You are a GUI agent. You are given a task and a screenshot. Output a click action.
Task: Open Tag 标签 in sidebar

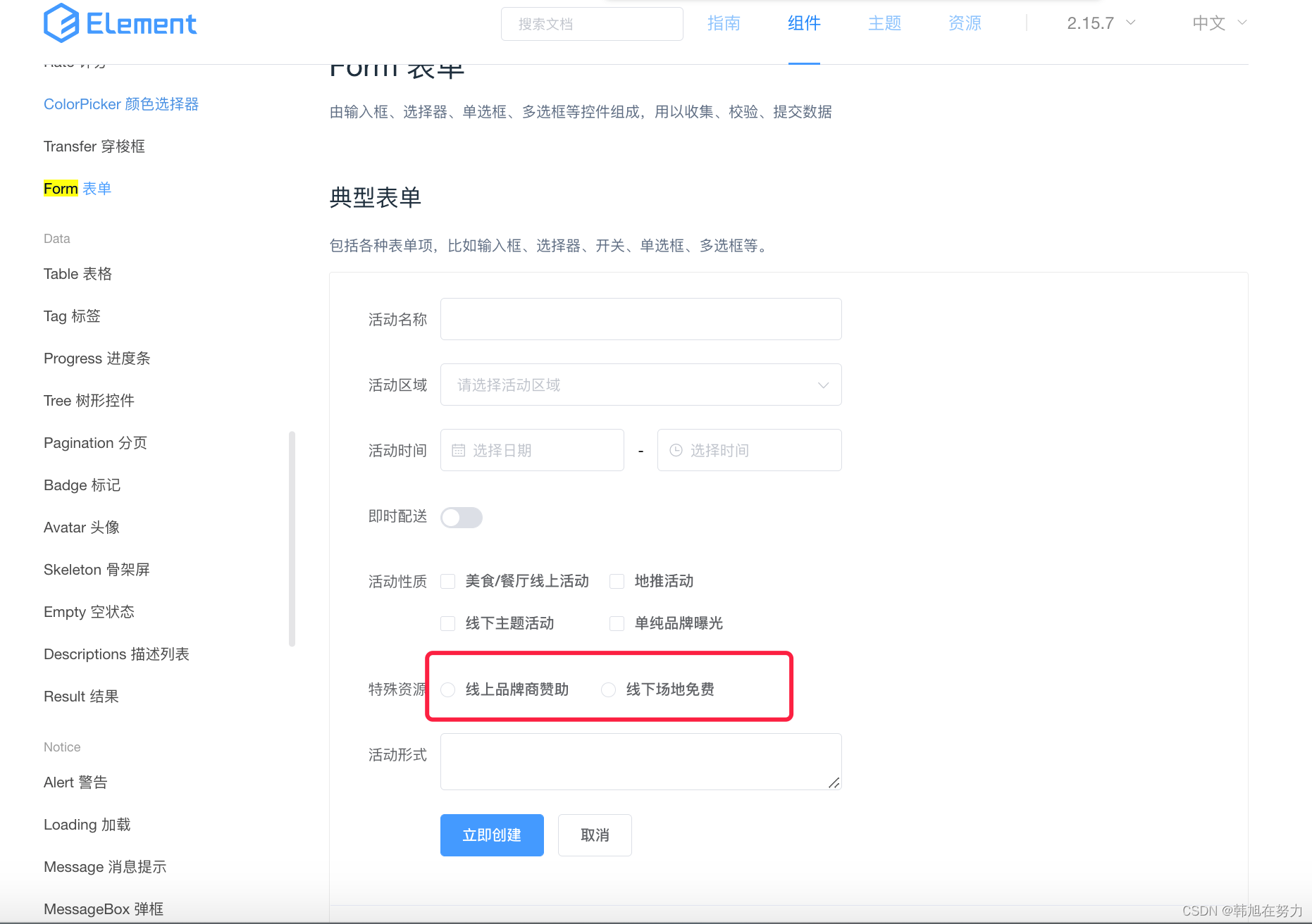pos(72,316)
